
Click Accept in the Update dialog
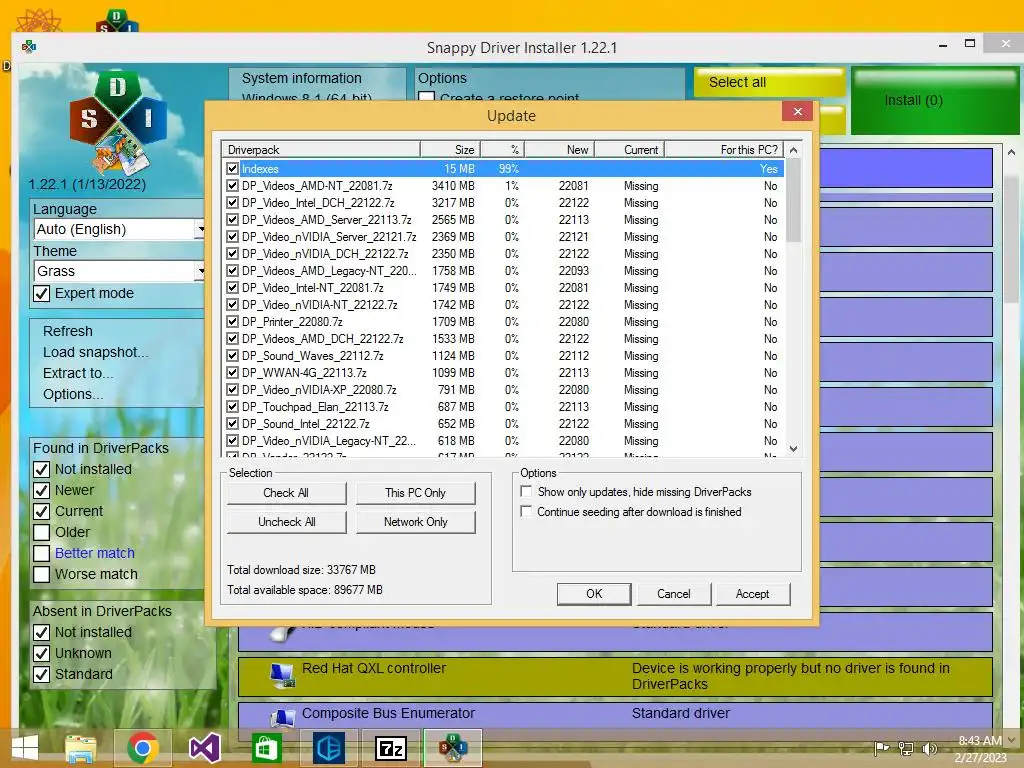pos(752,594)
